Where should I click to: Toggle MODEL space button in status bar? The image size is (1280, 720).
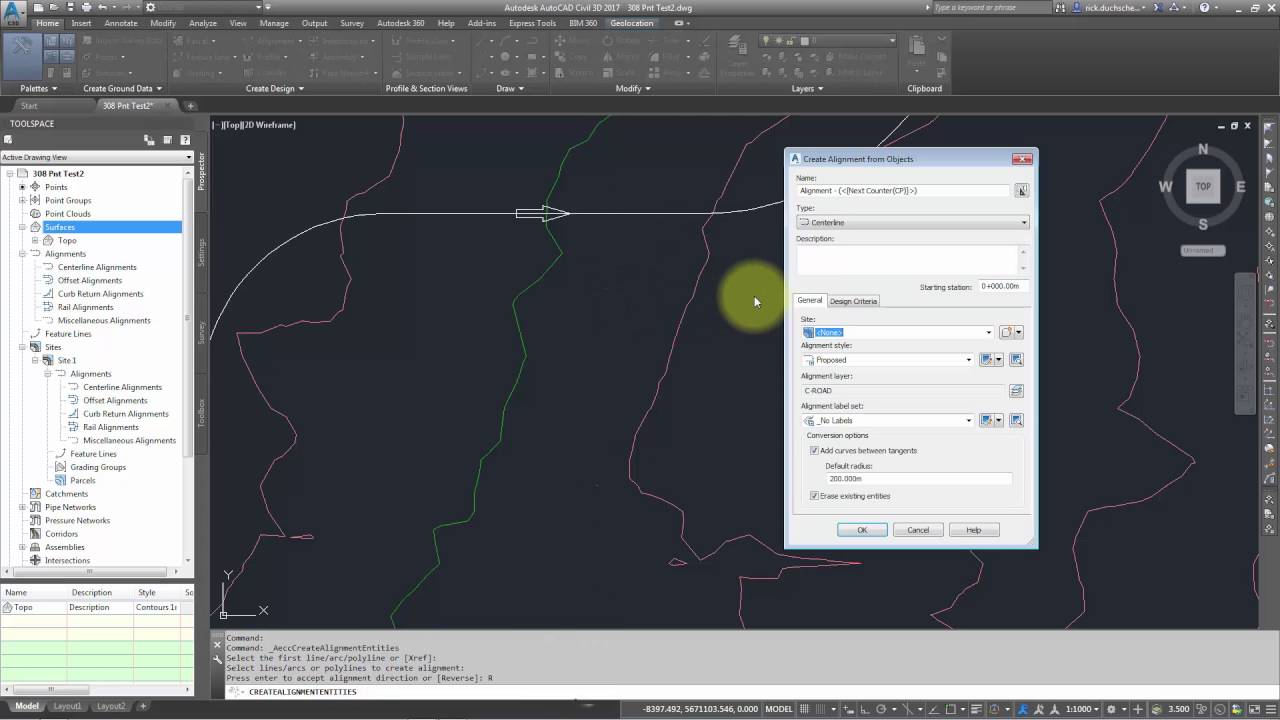(778, 709)
